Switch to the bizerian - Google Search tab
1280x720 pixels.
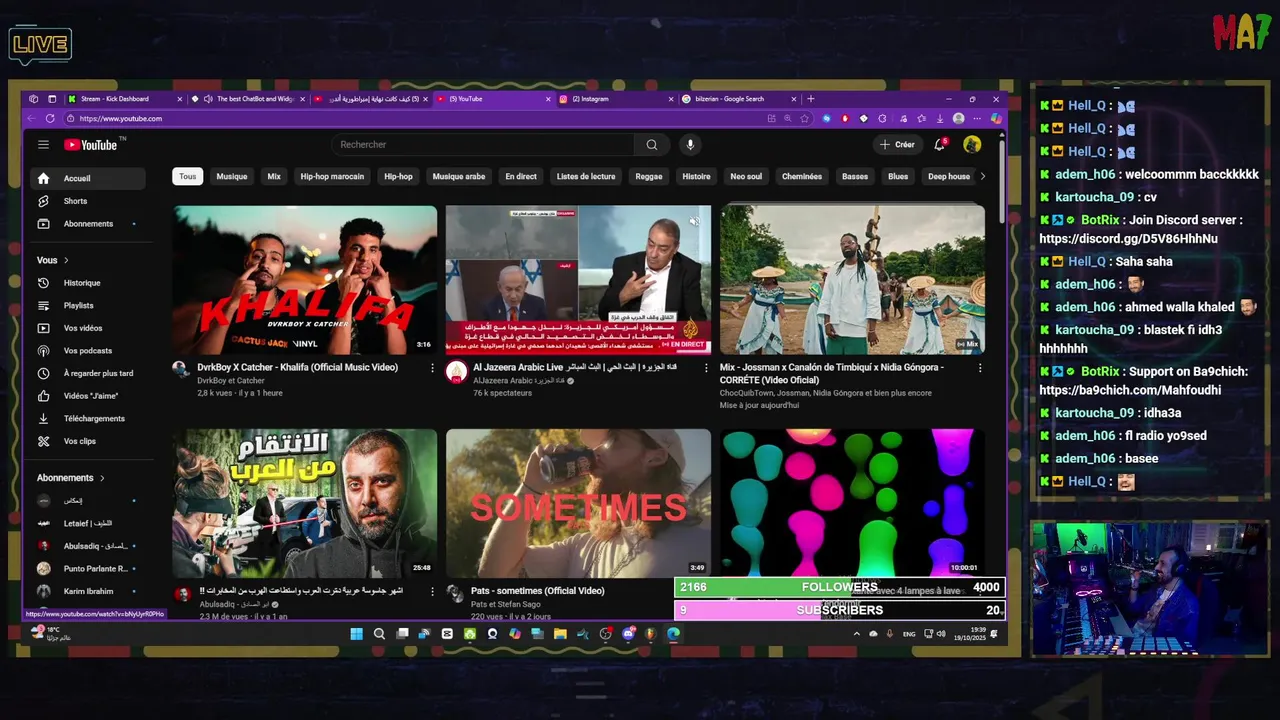738,99
